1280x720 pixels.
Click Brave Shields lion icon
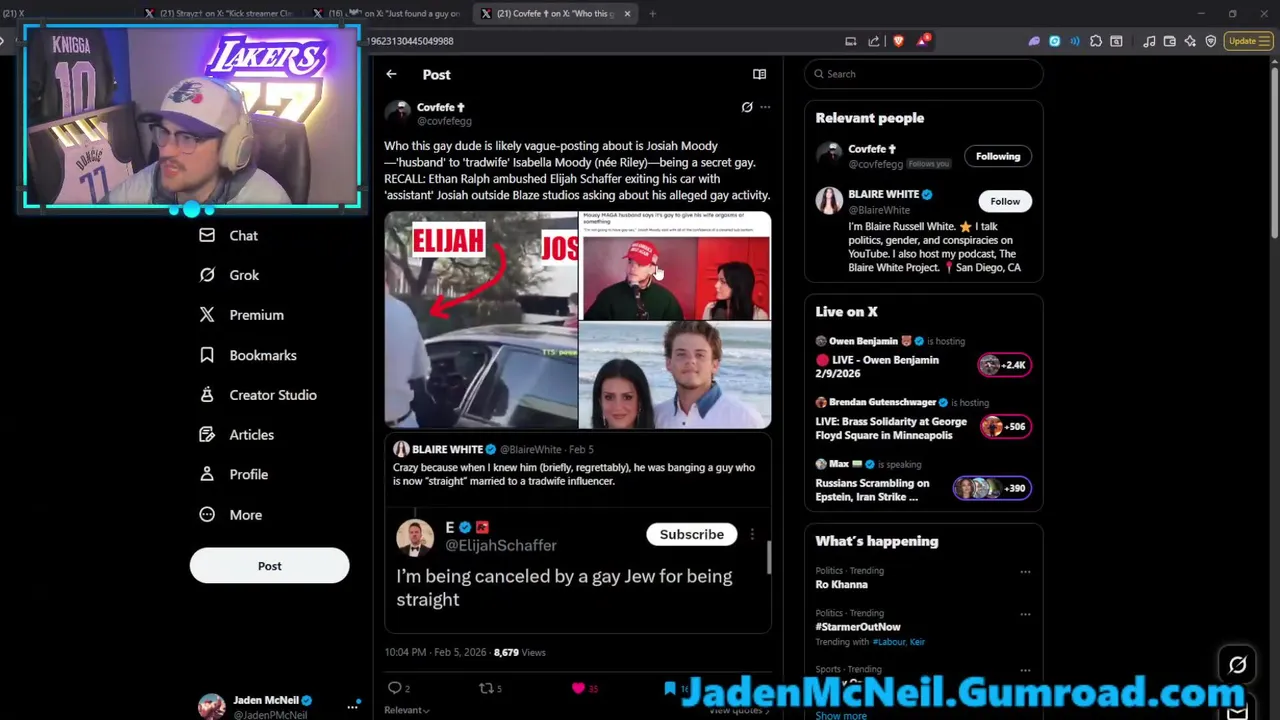tap(898, 41)
